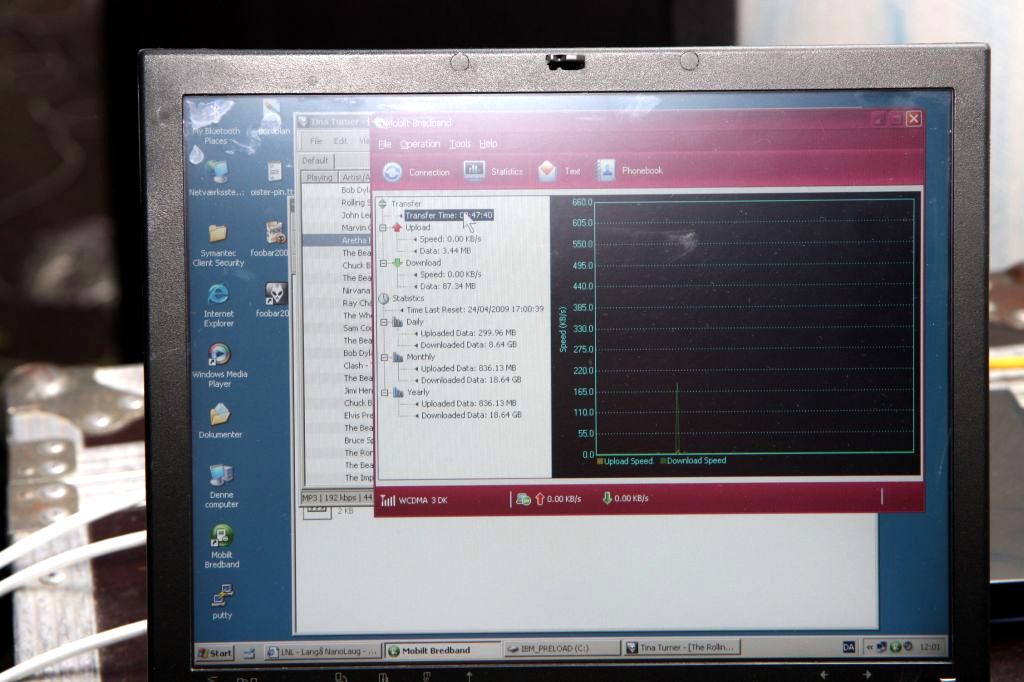Select 'Speed: 0.00 KB/s' under Upload

450,239
